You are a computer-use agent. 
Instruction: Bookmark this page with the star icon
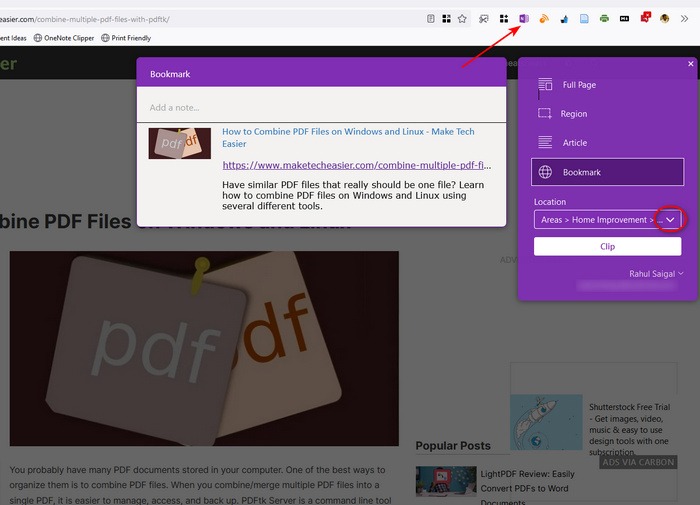(462, 19)
